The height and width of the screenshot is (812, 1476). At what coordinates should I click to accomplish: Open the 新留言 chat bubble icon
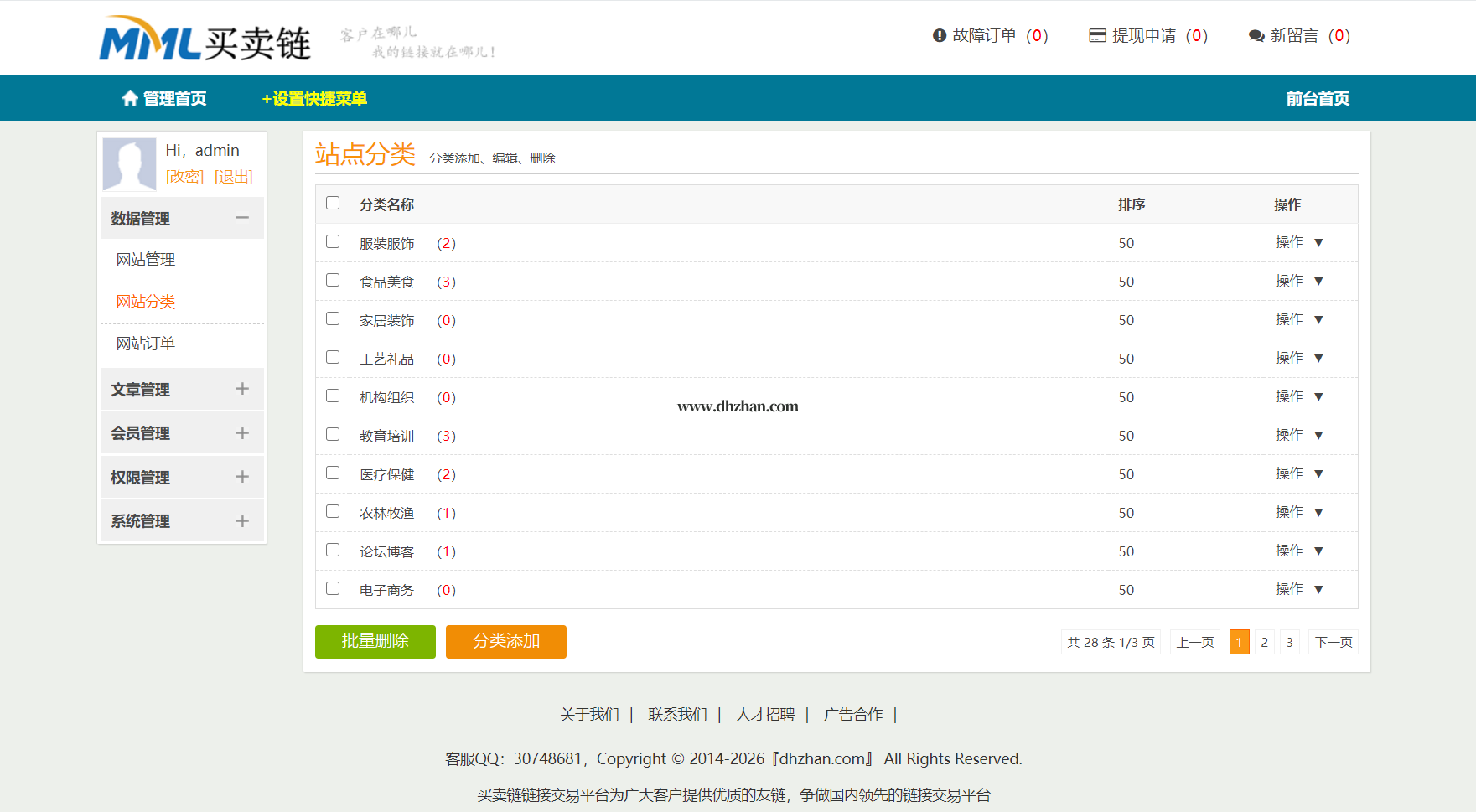click(x=1256, y=36)
